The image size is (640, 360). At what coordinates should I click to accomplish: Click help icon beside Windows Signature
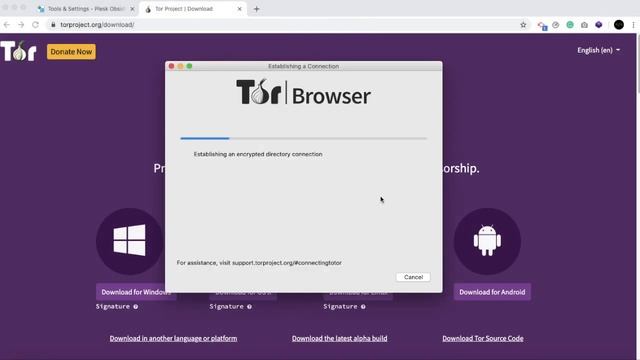point(136,307)
